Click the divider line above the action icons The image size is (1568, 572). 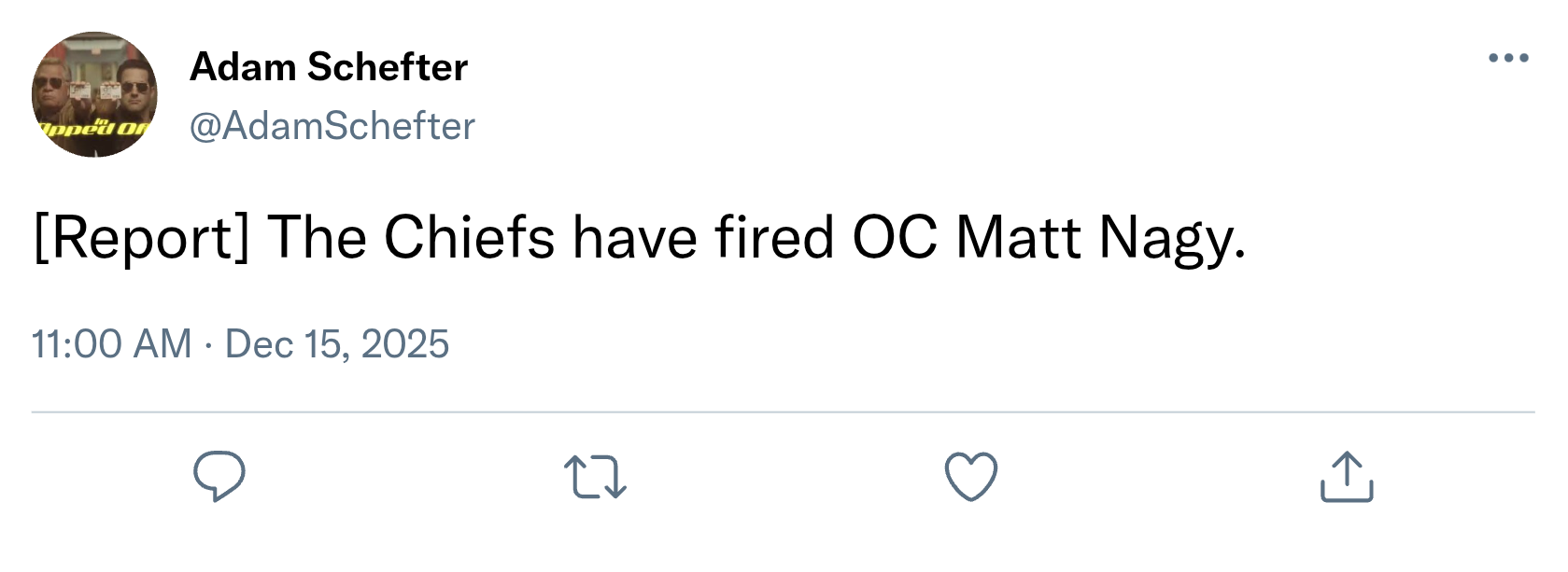[783, 412]
